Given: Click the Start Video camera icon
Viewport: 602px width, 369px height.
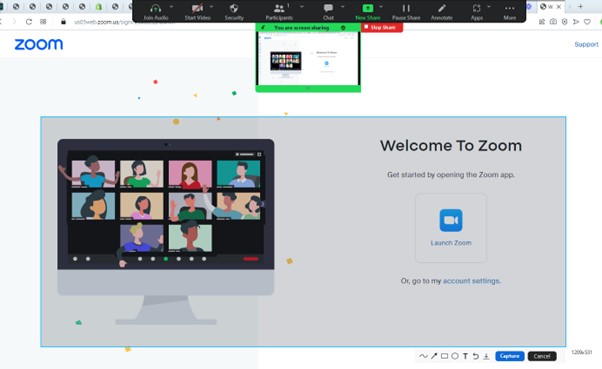Looking at the screenshot, I should (197, 8).
